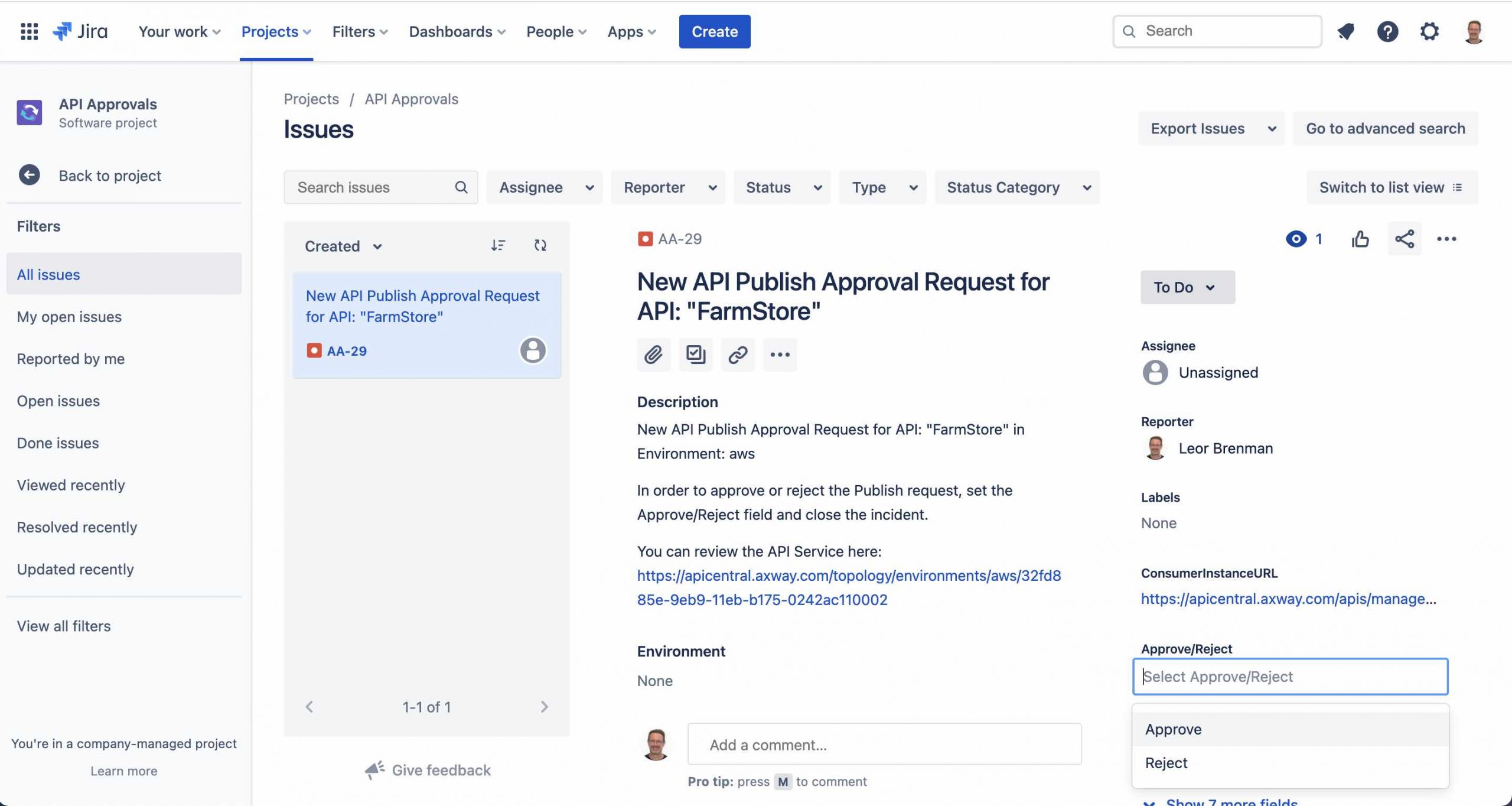
Task: Open the Filters nav dropdown
Action: [x=360, y=31]
